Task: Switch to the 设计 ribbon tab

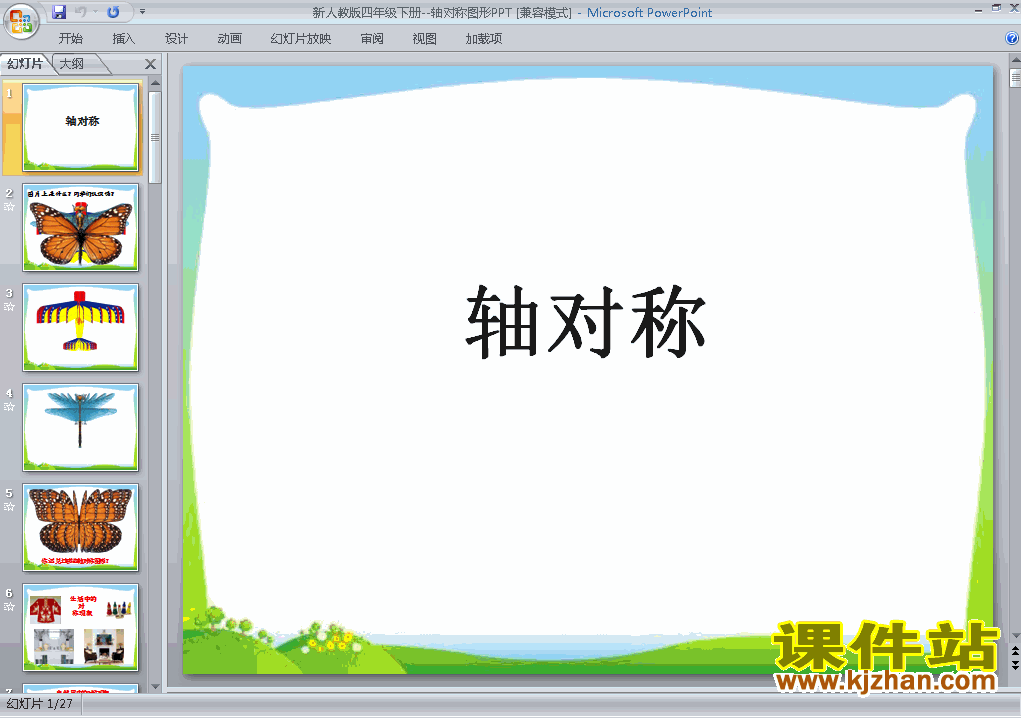Action: pyautogui.click(x=176, y=38)
